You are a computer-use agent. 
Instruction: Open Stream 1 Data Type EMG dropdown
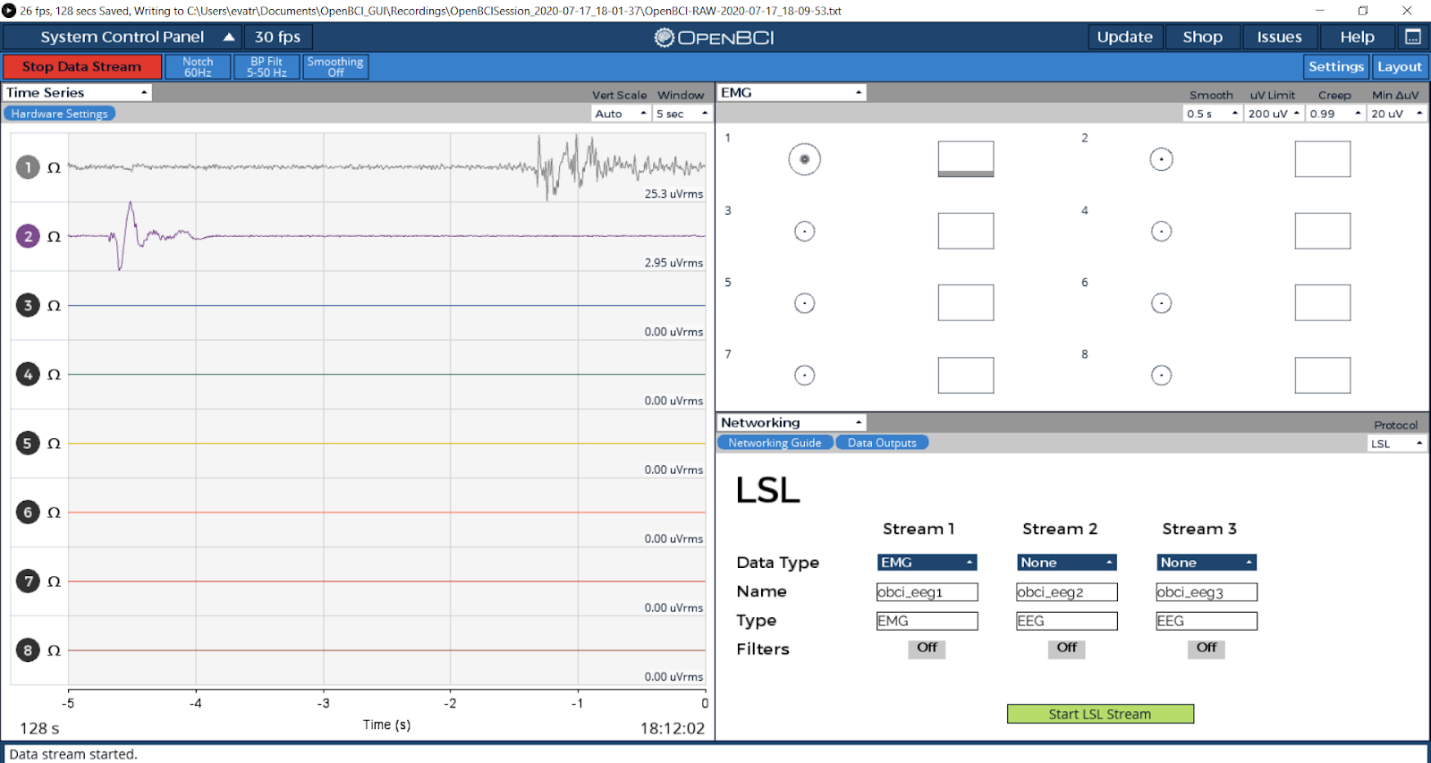pyautogui.click(x=927, y=562)
